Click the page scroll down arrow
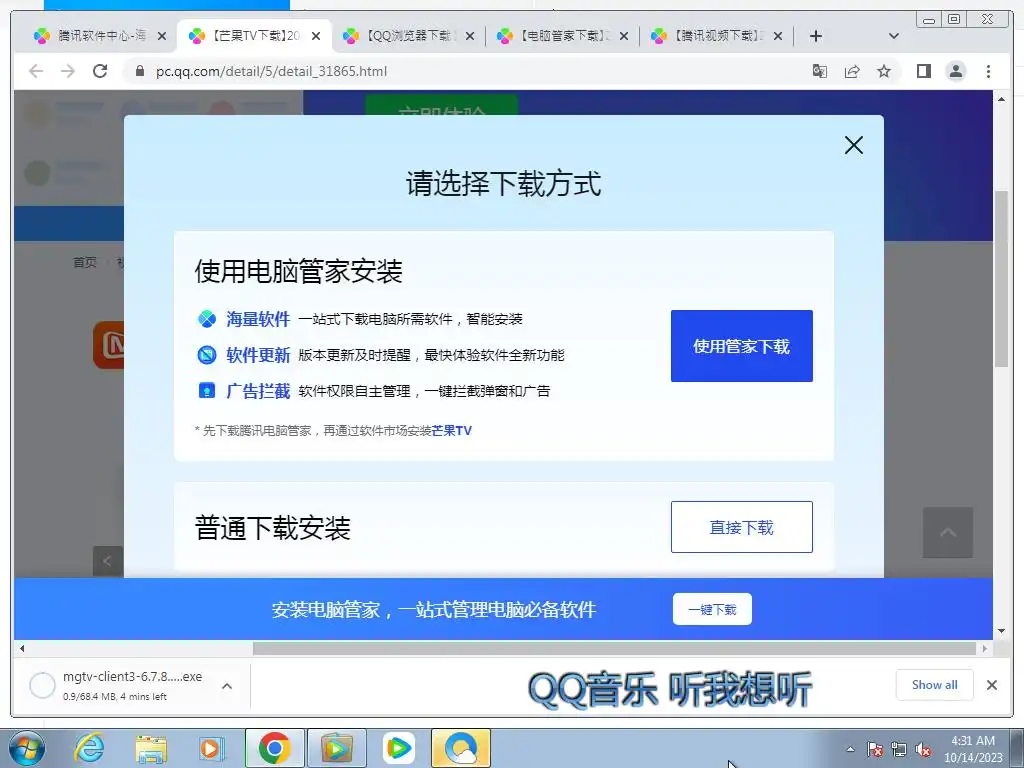1024x768 pixels. [x=1001, y=631]
